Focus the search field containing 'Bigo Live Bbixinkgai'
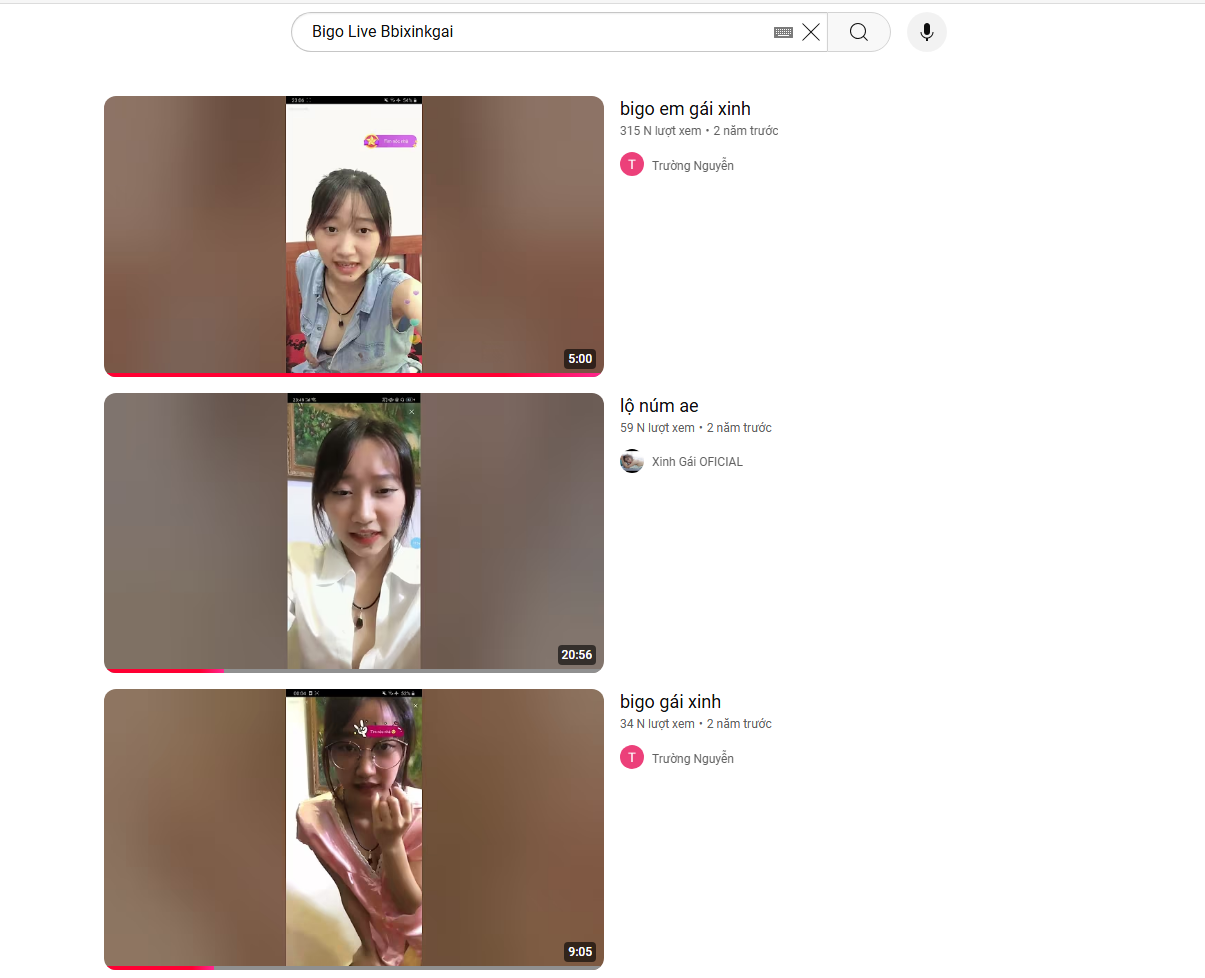 click(x=530, y=32)
